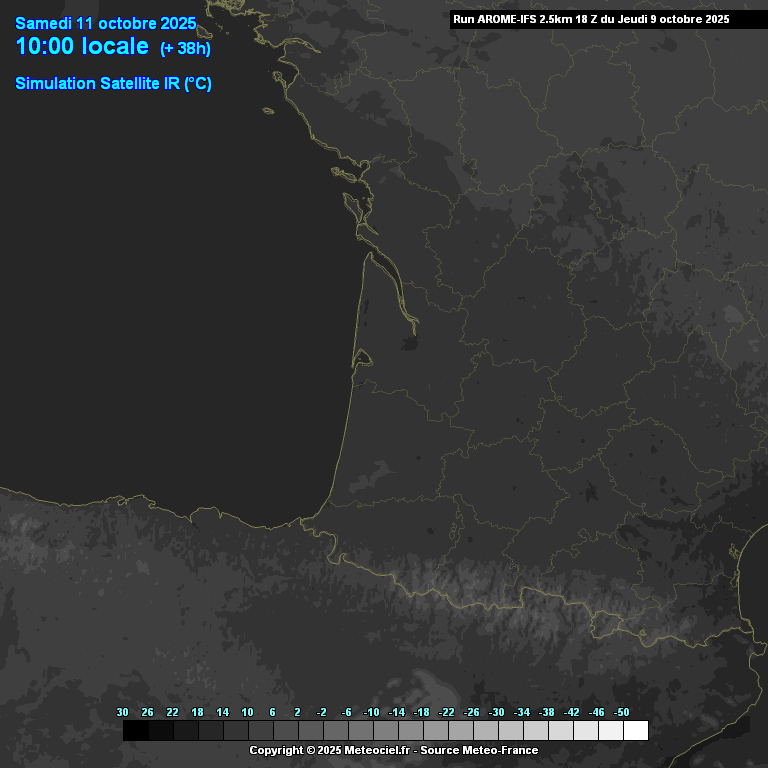Click the white -50 legend swatch
The image size is (768, 768).
pos(635,731)
